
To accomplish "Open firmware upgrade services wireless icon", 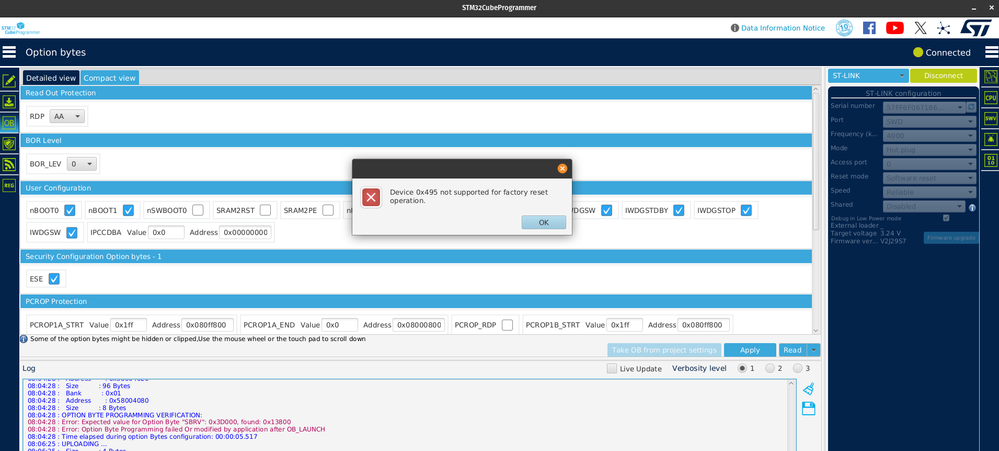I will pyautogui.click(x=9, y=165).
